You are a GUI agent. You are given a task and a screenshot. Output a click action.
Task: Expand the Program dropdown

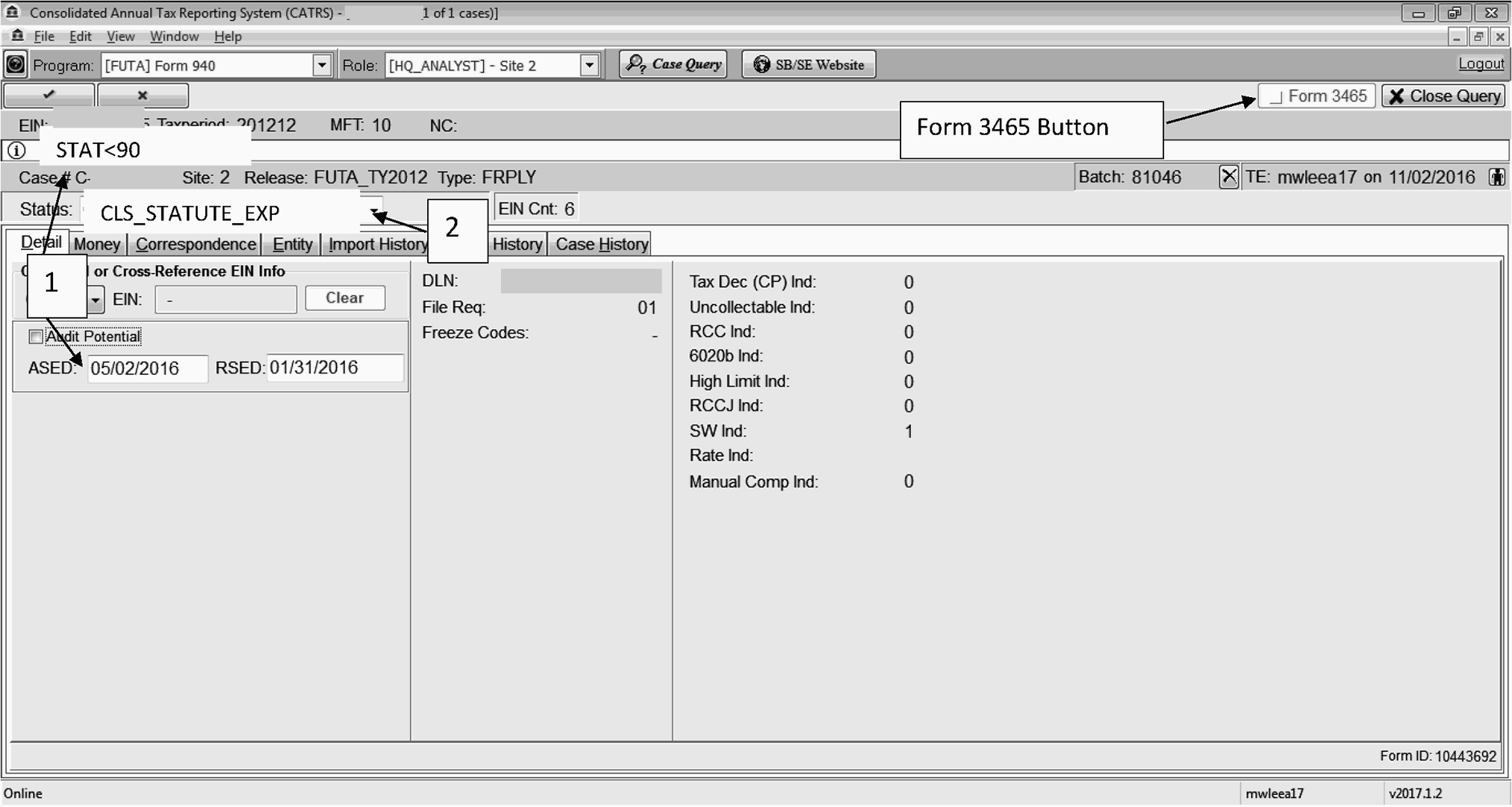click(322, 65)
